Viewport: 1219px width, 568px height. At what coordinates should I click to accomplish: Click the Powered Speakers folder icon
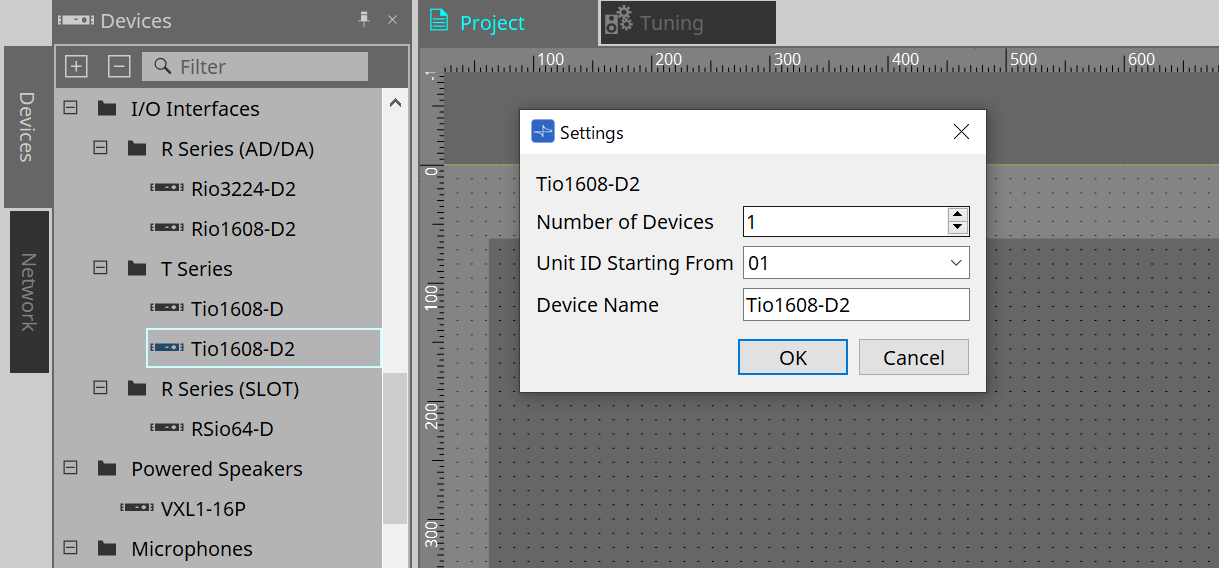(107, 468)
